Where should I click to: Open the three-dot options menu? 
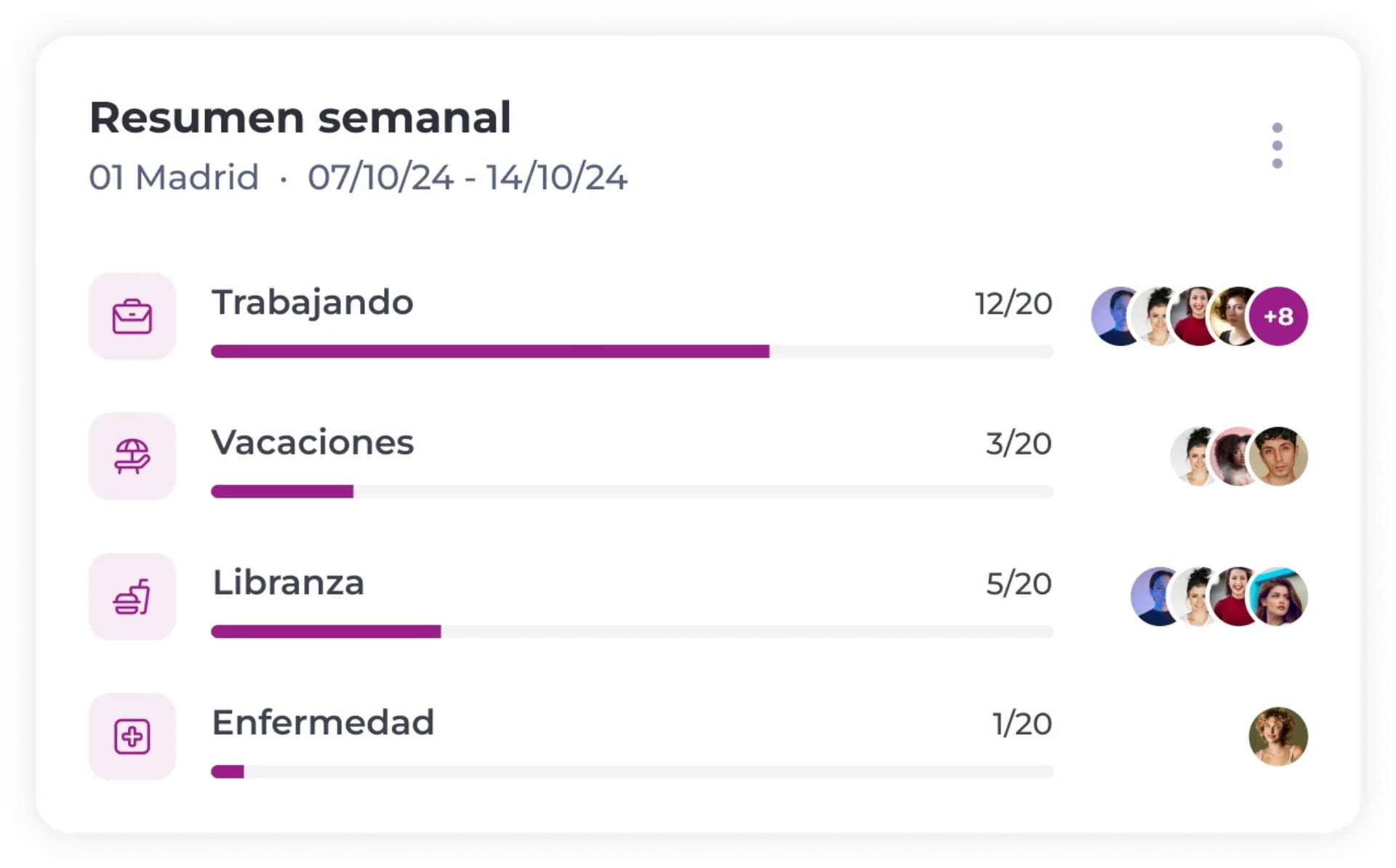tap(1277, 145)
